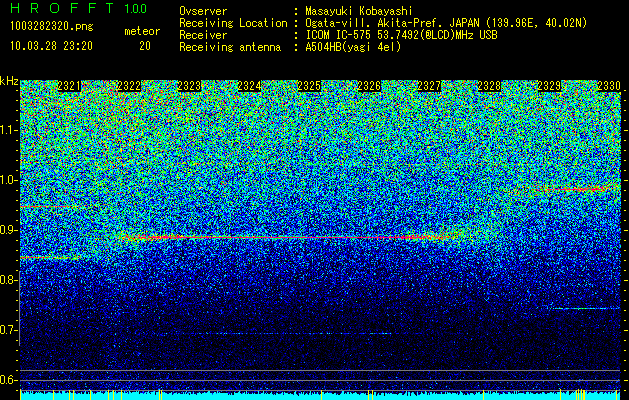Image resolution: width=629 pixels, height=400 pixels.
Task: Click the 0.6 kHz axis label
Action: pyautogui.click(x=9, y=380)
